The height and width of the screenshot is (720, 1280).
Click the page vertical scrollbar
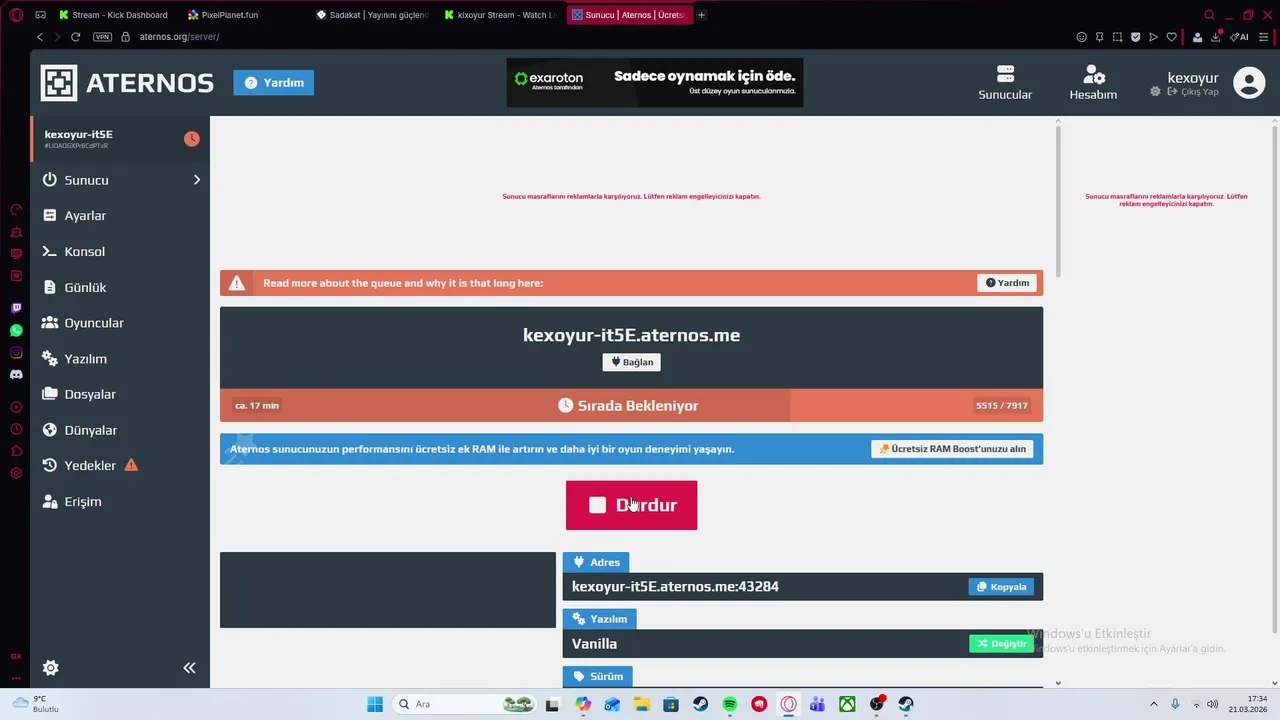pyautogui.click(x=1058, y=200)
